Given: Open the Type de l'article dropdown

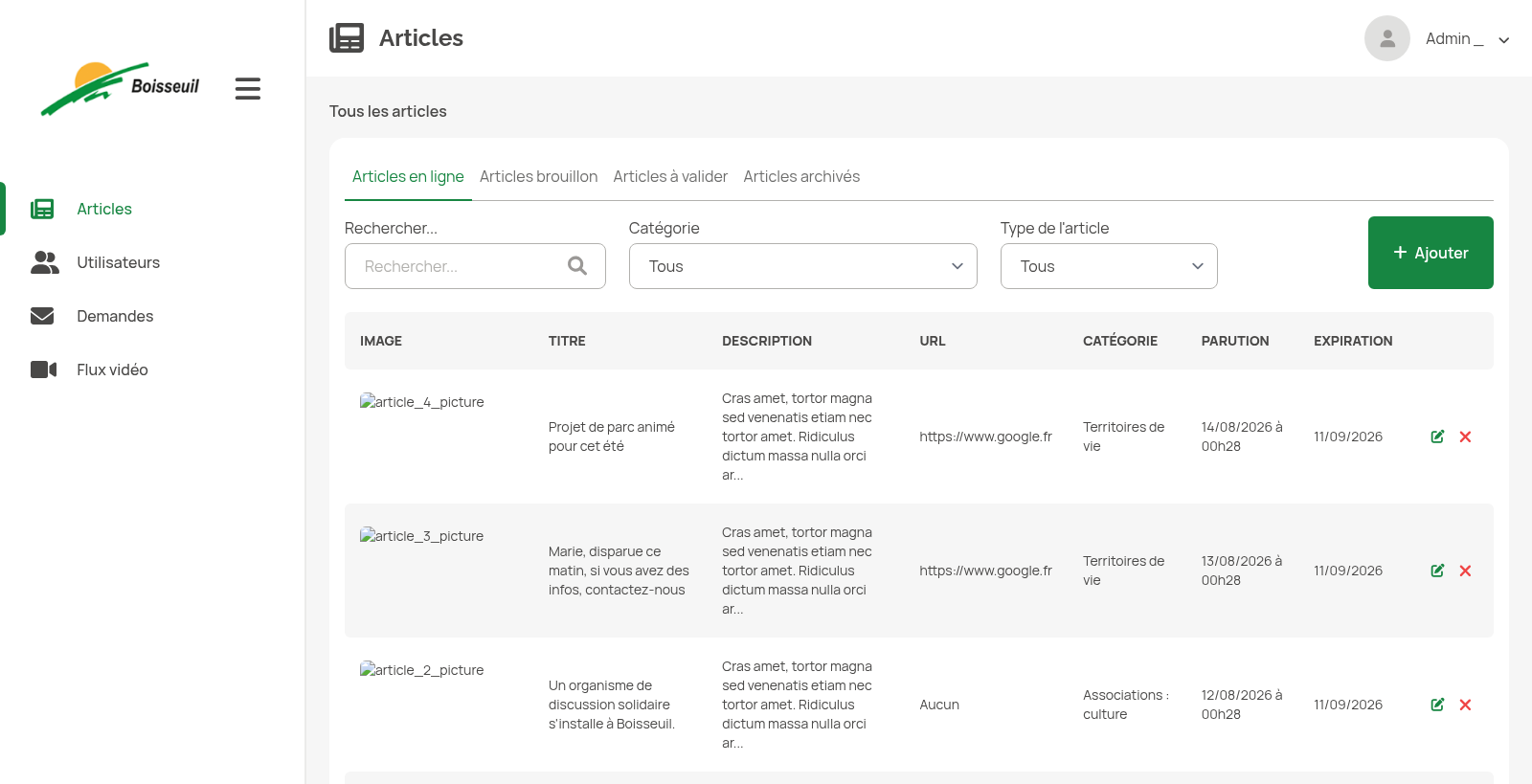Looking at the screenshot, I should click(1109, 266).
